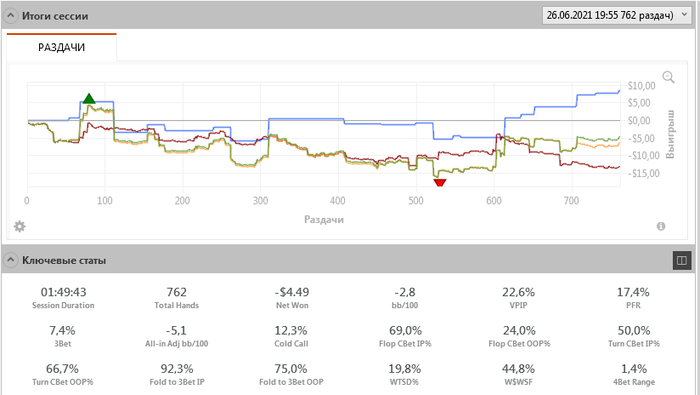Viewport: 700px width, 395px height.
Task: Click the green peak triangle marker
Action: 89,99
